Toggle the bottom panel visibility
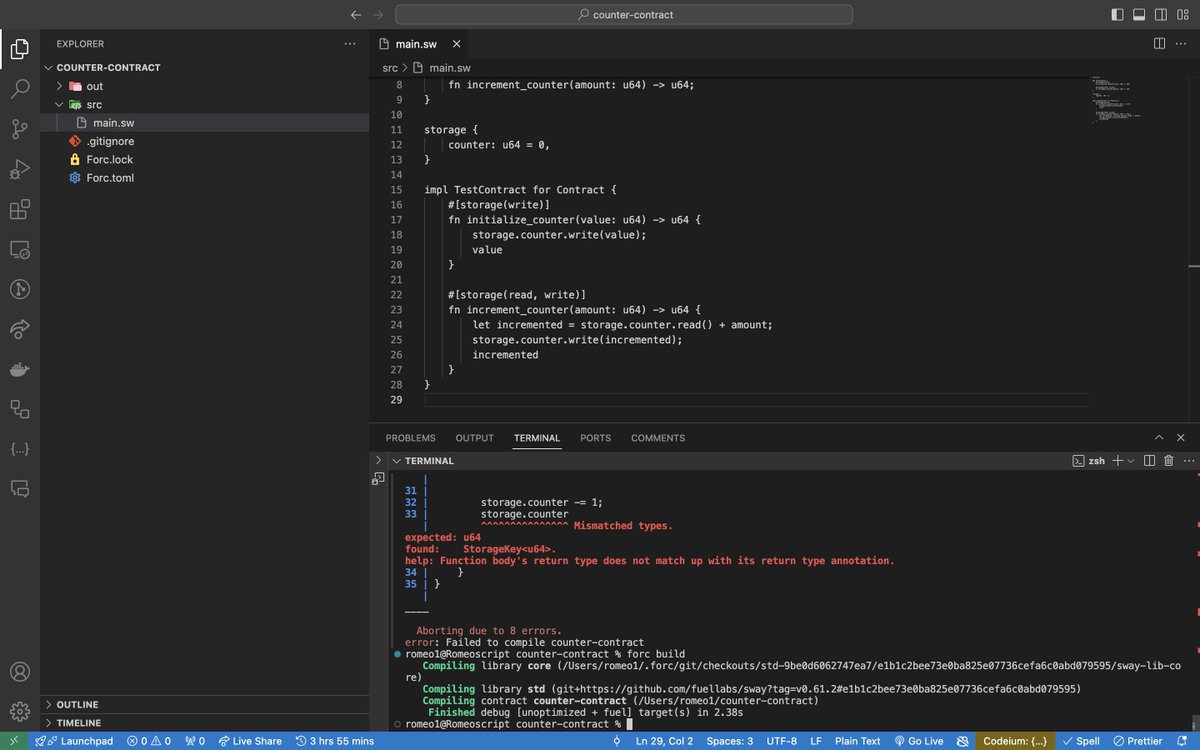 (1138, 15)
